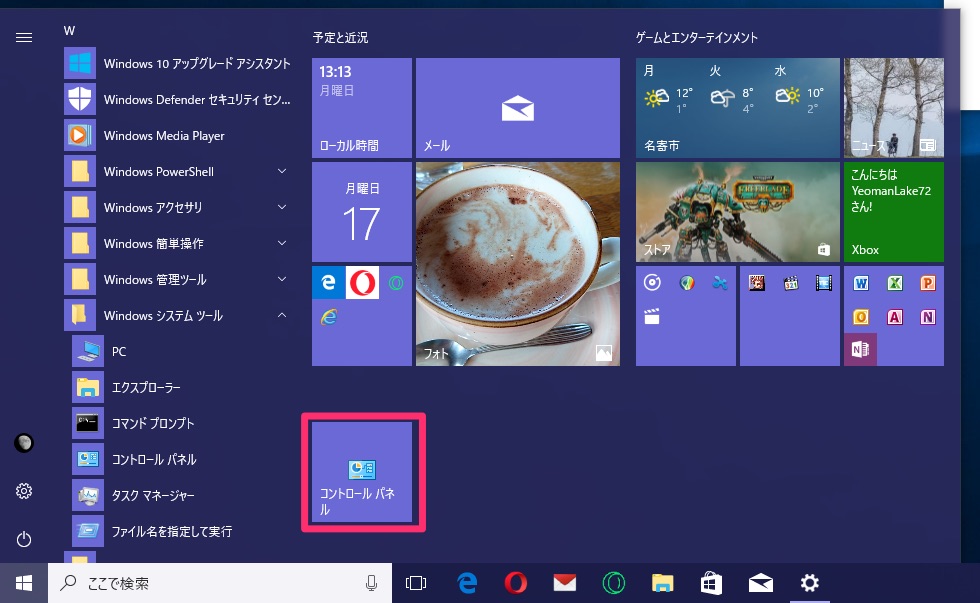
Task: Click the ここで検索 search box
Action: [x=220, y=583]
